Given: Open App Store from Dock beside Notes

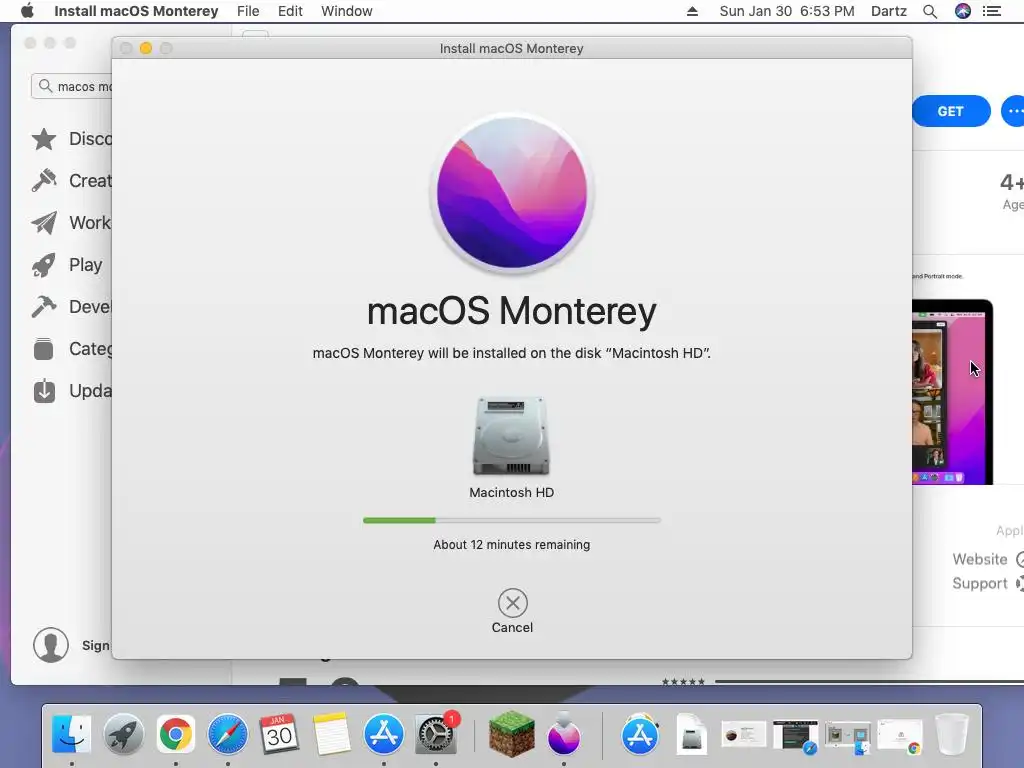Looking at the screenshot, I should [383, 735].
